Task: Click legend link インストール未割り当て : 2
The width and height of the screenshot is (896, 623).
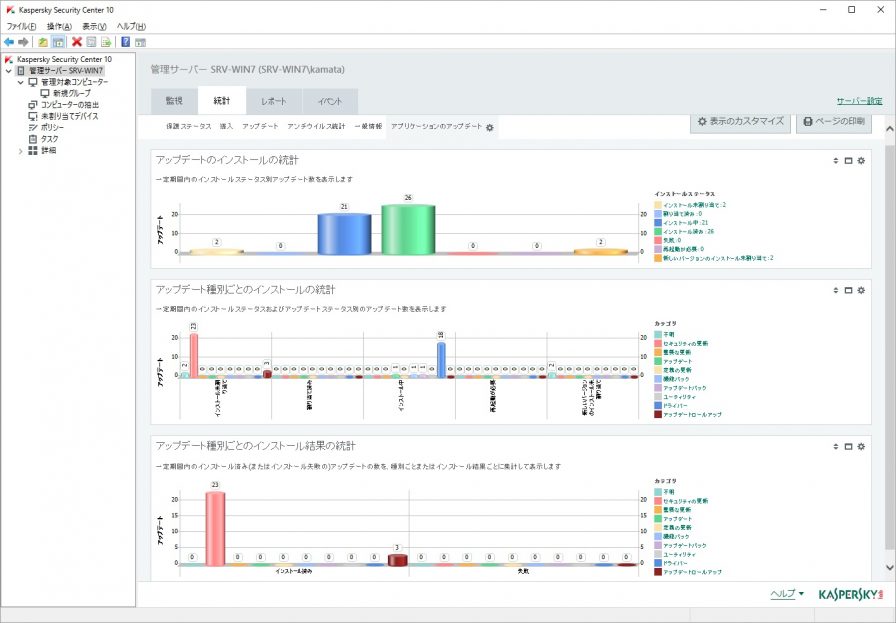Action: (x=694, y=205)
